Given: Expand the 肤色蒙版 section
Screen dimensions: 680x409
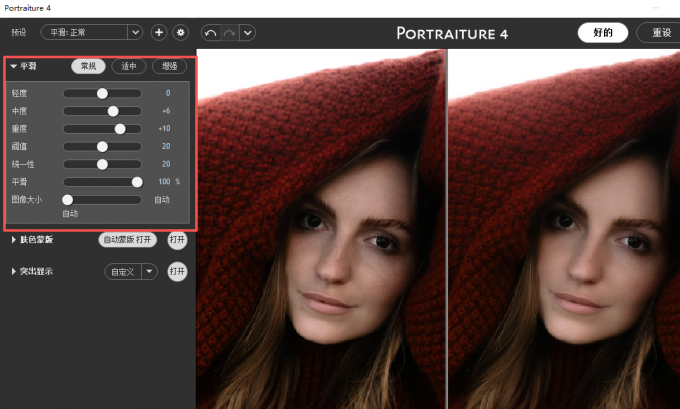Looking at the screenshot, I should [14, 240].
